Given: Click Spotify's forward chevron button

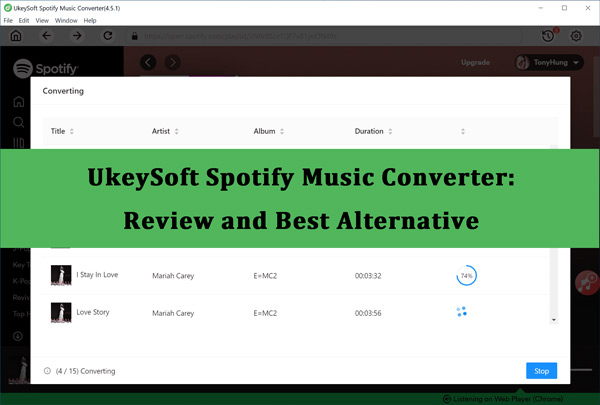Looking at the screenshot, I should point(173,62).
